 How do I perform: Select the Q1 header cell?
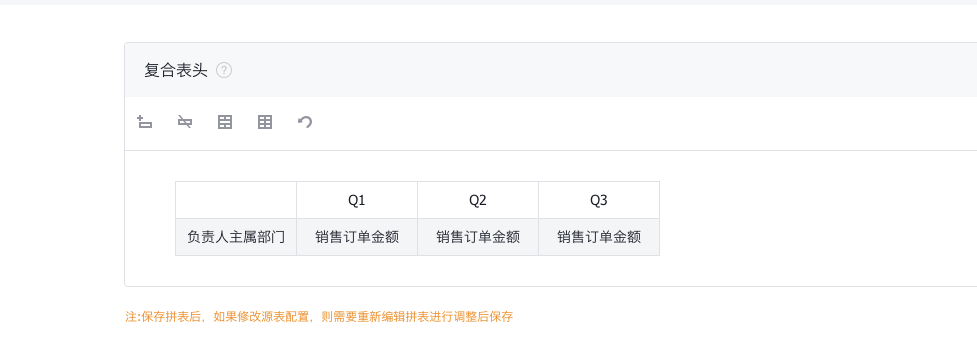(x=357, y=200)
